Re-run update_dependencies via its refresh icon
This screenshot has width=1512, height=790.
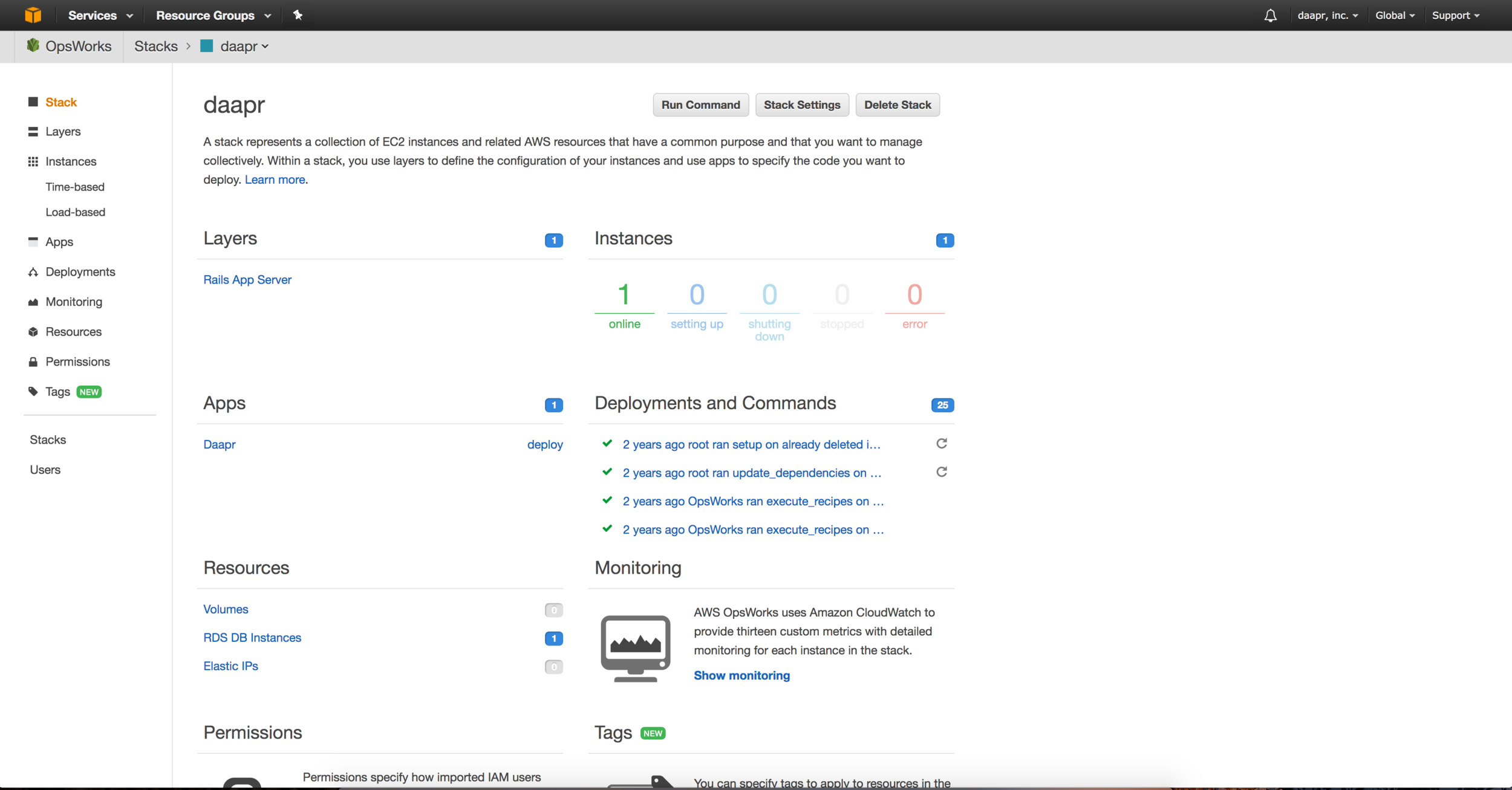tap(942, 472)
